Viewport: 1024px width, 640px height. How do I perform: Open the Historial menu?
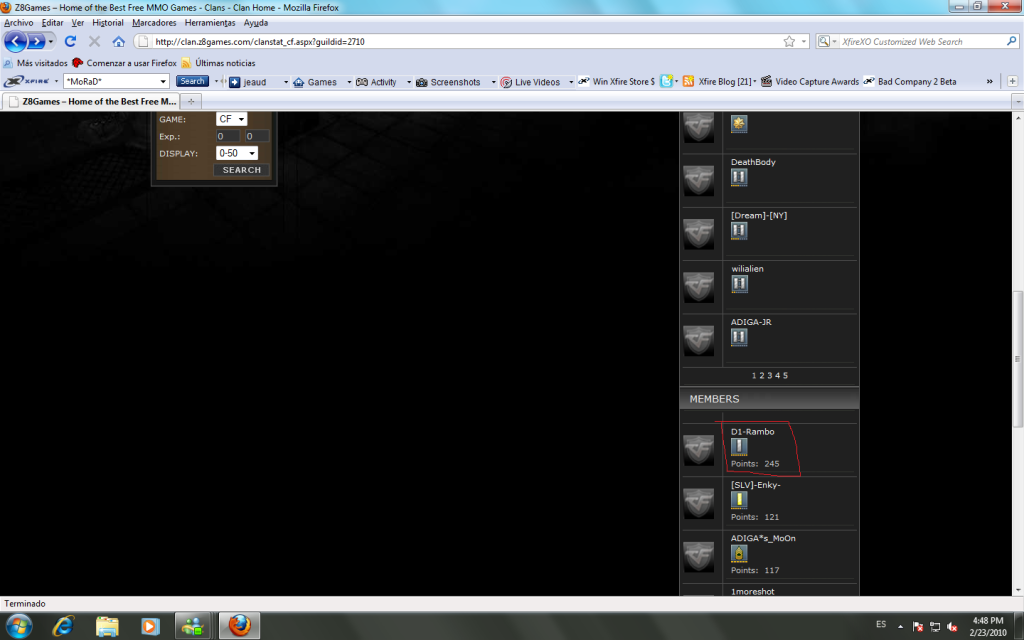[x=108, y=22]
